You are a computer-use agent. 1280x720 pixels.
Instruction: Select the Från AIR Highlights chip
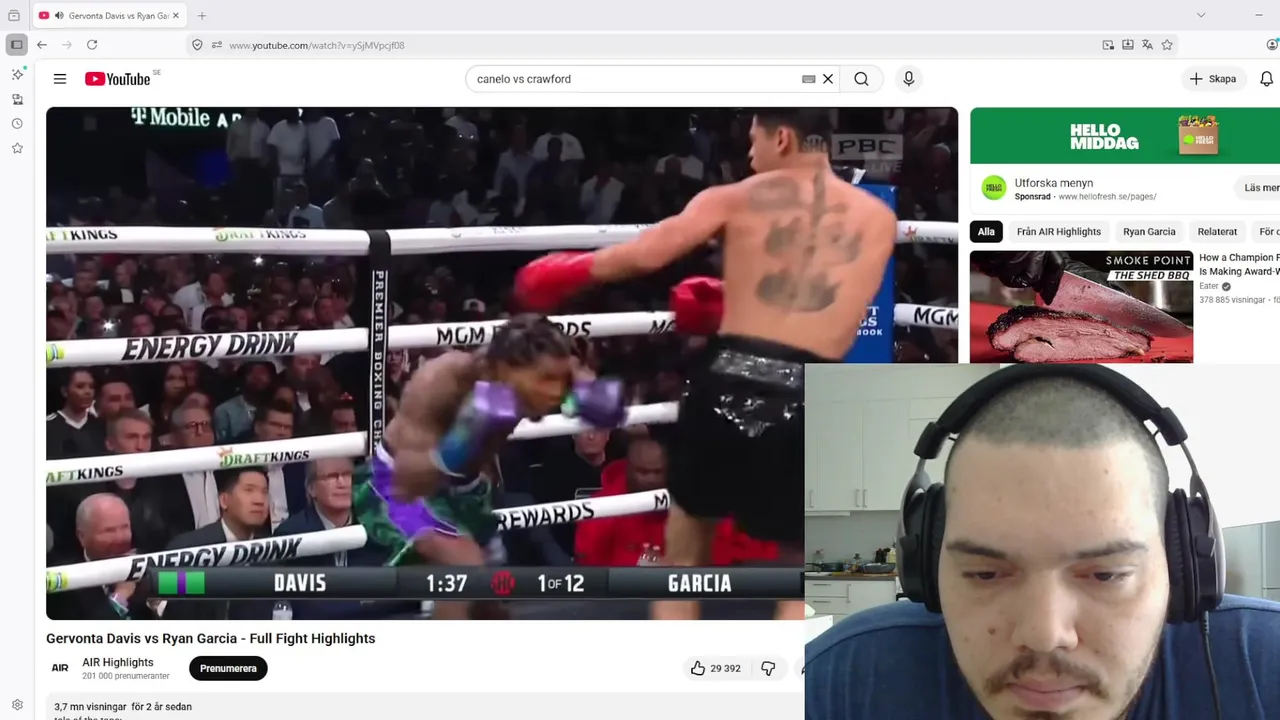[x=1058, y=231]
